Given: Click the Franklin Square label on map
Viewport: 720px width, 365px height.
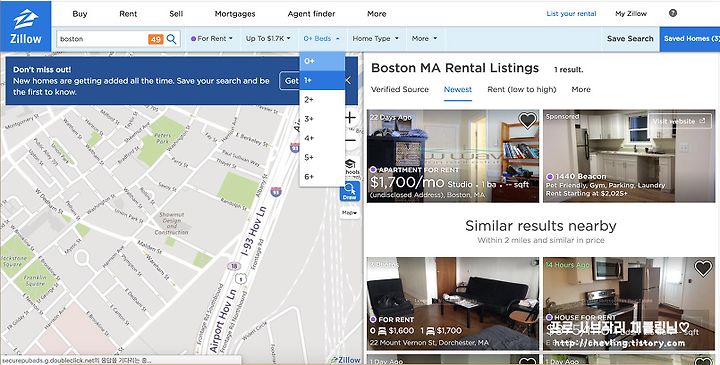Looking at the screenshot, I should 35,280.
